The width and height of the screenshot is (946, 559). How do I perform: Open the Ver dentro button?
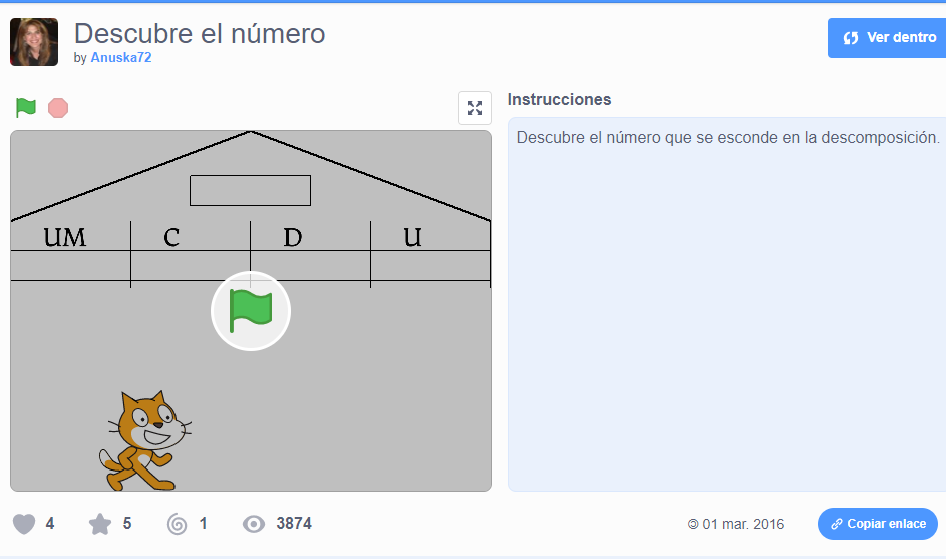pyautogui.click(x=887, y=38)
